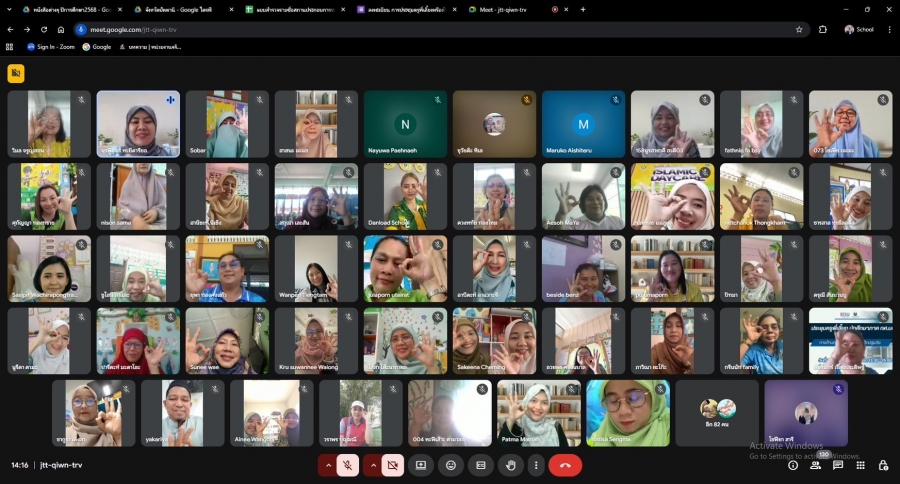Toggle closed captions button

(481, 465)
